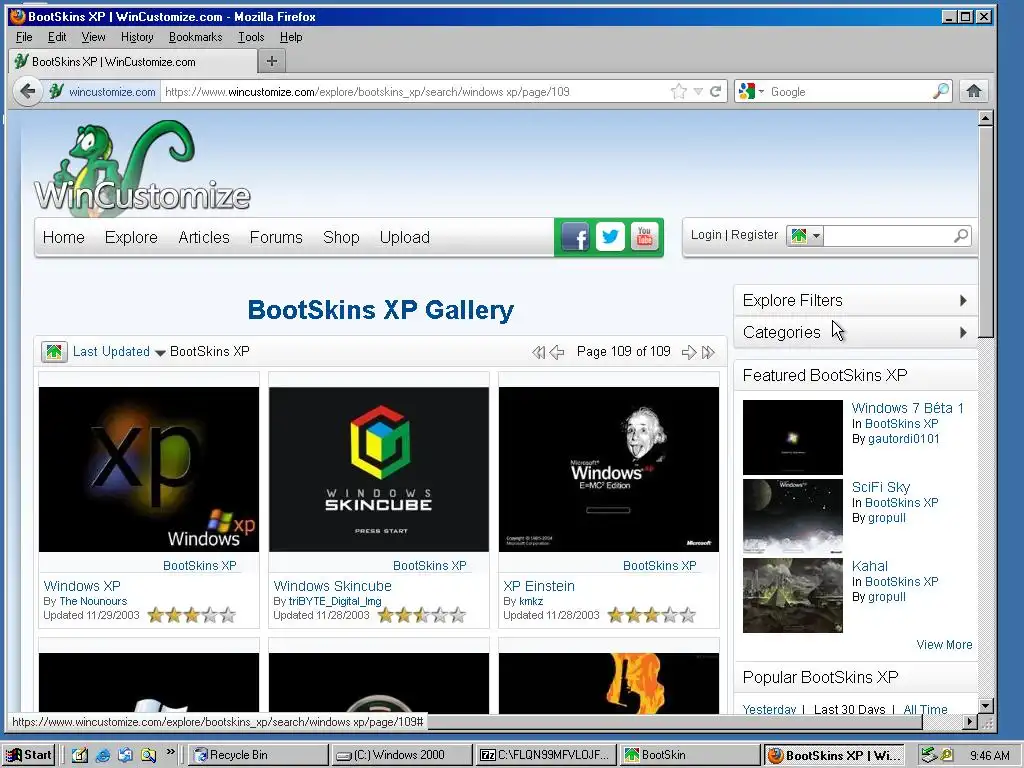Viewport: 1024px width, 768px height.
Task: Open the SciFi Sky featured thumbnail
Action: [x=793, y=517]
